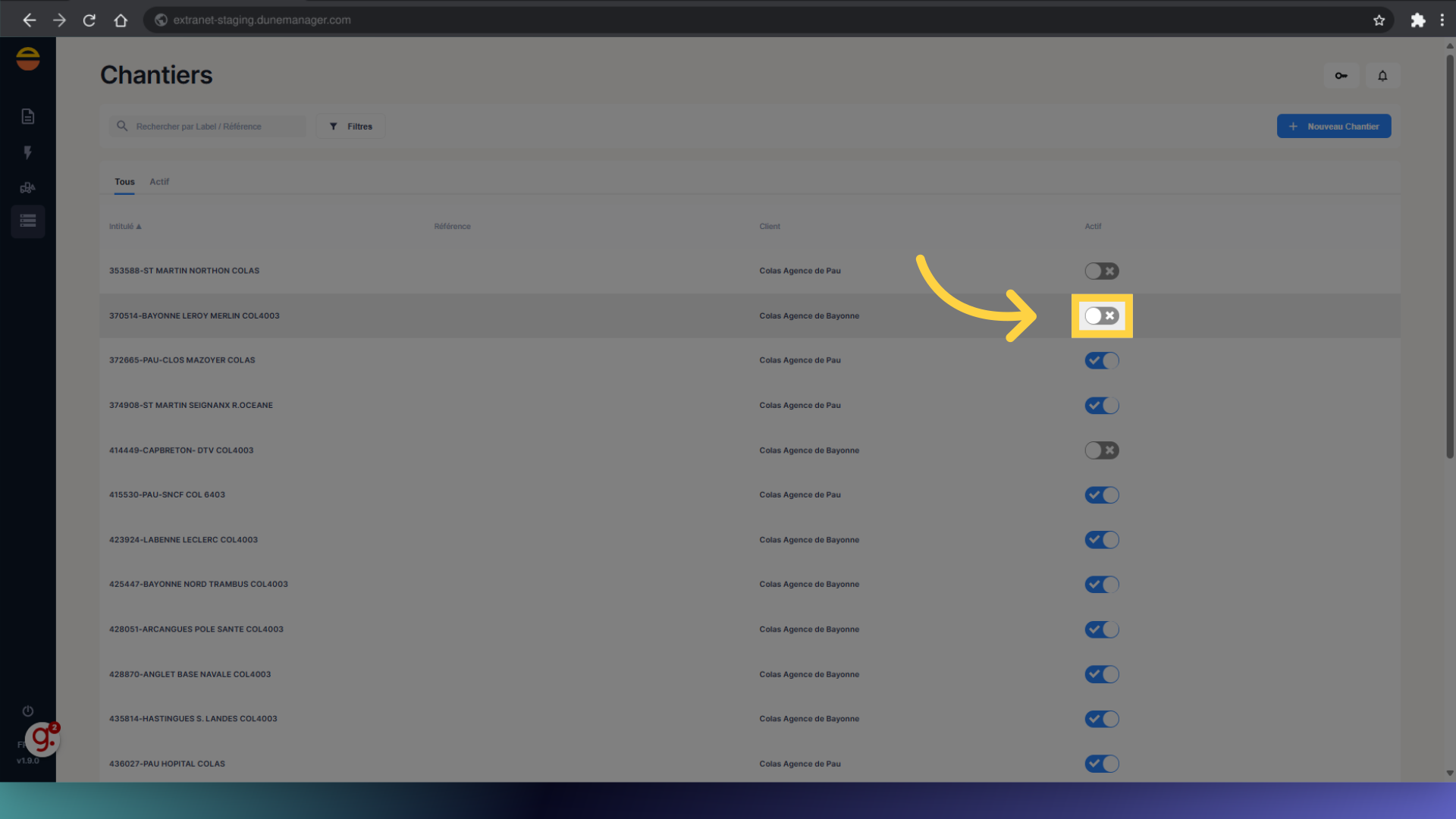This screenshot has height=819, width=1456.
Task: Open the vehicles icon in sidebar
Action: [x=28, y=187]
